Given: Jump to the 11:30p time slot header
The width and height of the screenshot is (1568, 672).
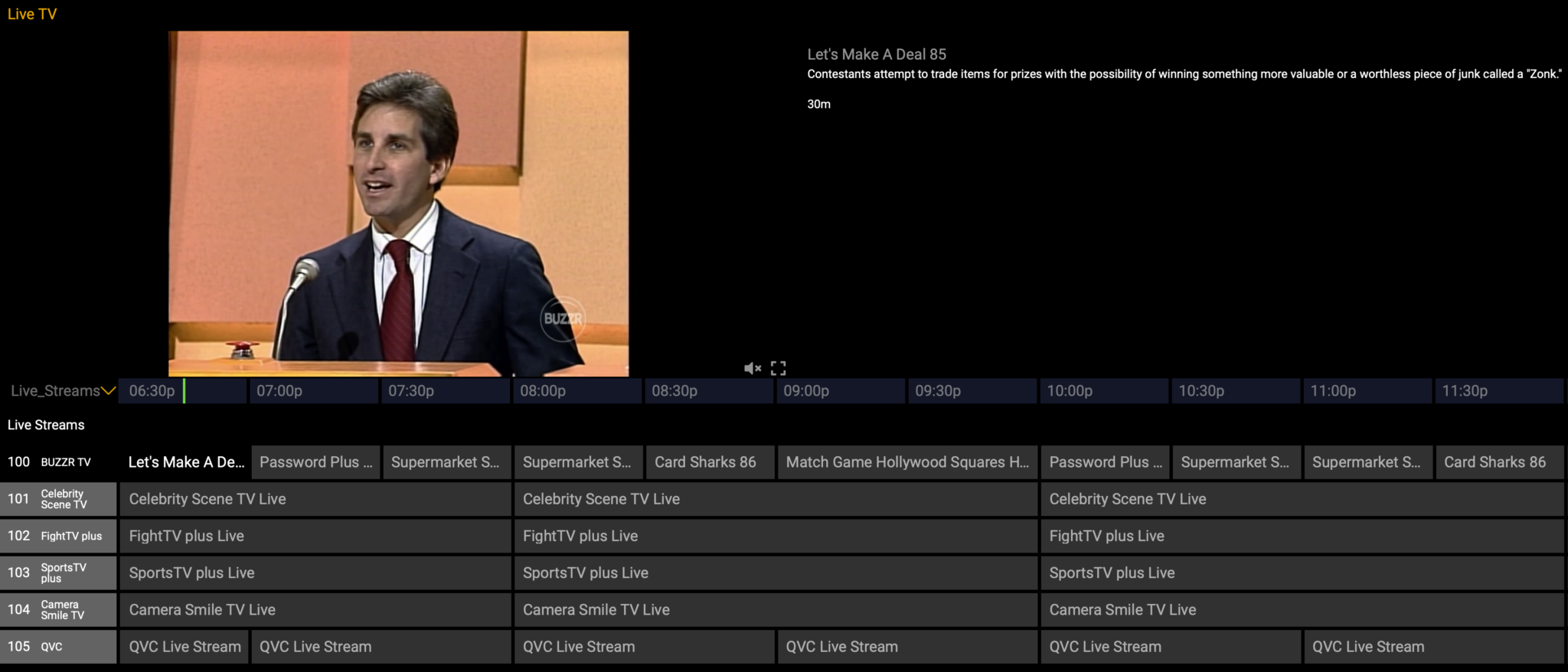Looking at the screenshot, I should 1499,391.
